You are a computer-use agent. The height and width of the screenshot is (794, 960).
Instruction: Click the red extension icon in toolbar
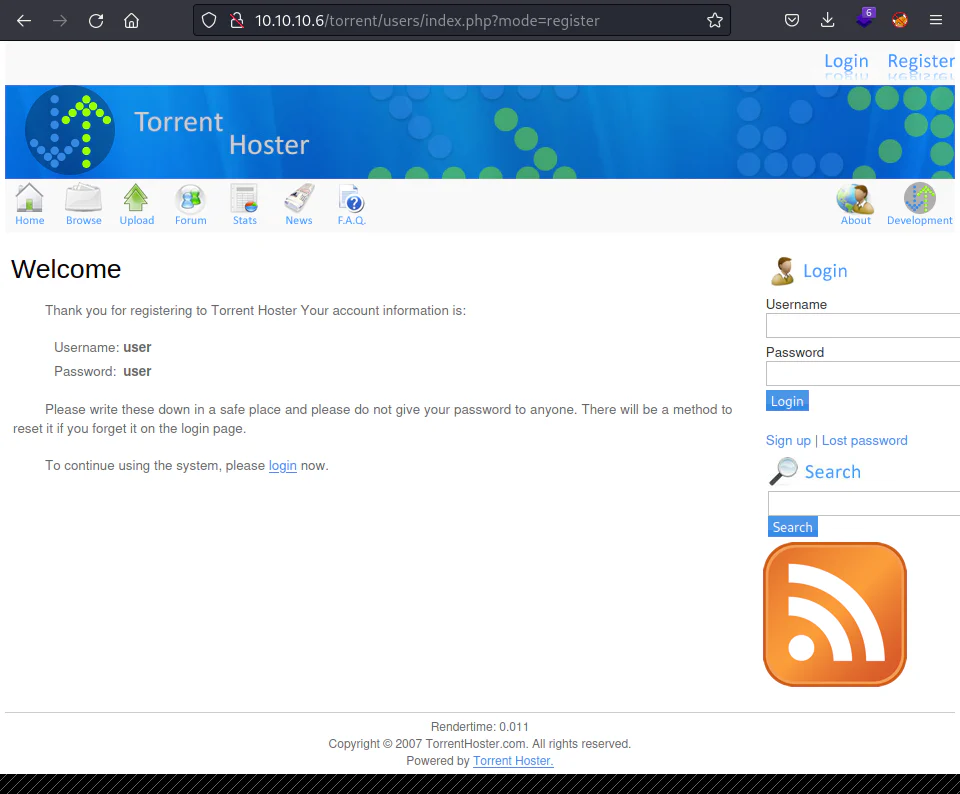pos(899,21)
